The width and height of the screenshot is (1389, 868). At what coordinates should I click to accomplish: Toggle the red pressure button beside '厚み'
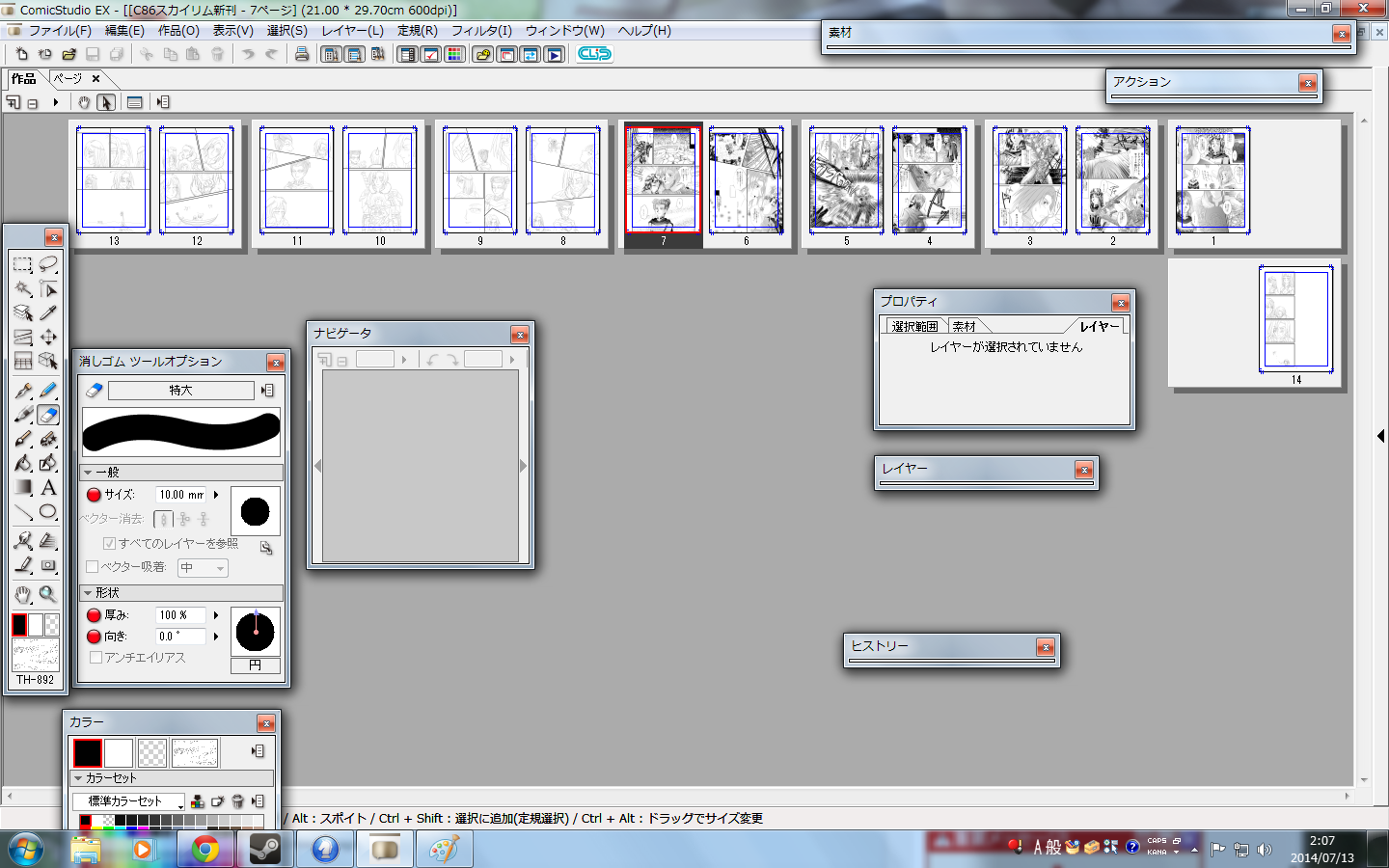[x=94, y=615]
